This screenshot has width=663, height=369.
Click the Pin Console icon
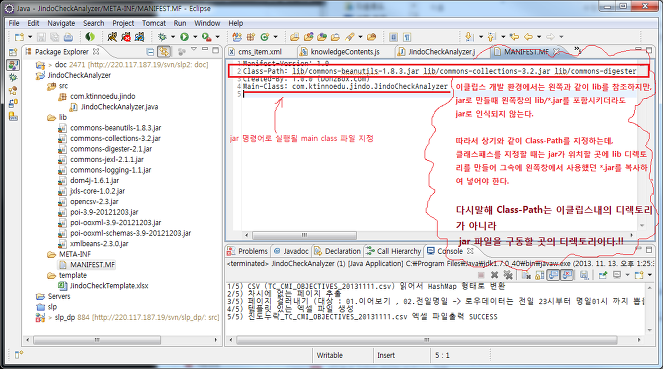603,275
